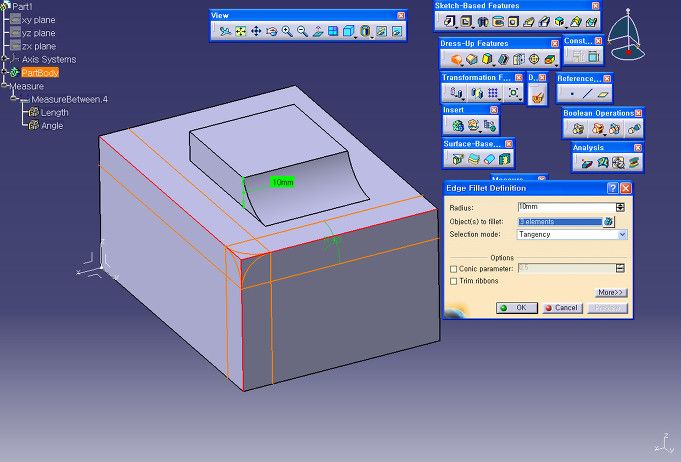Select the Multi-sections Solid icon

575,21
